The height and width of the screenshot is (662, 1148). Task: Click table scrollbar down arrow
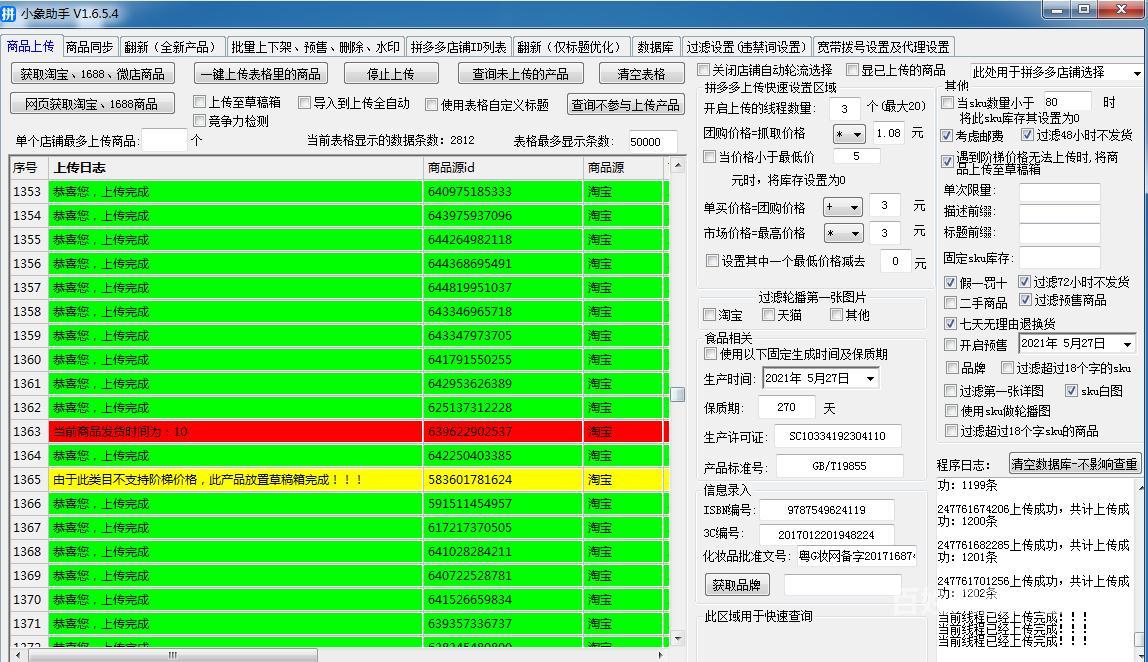(678, 639)
